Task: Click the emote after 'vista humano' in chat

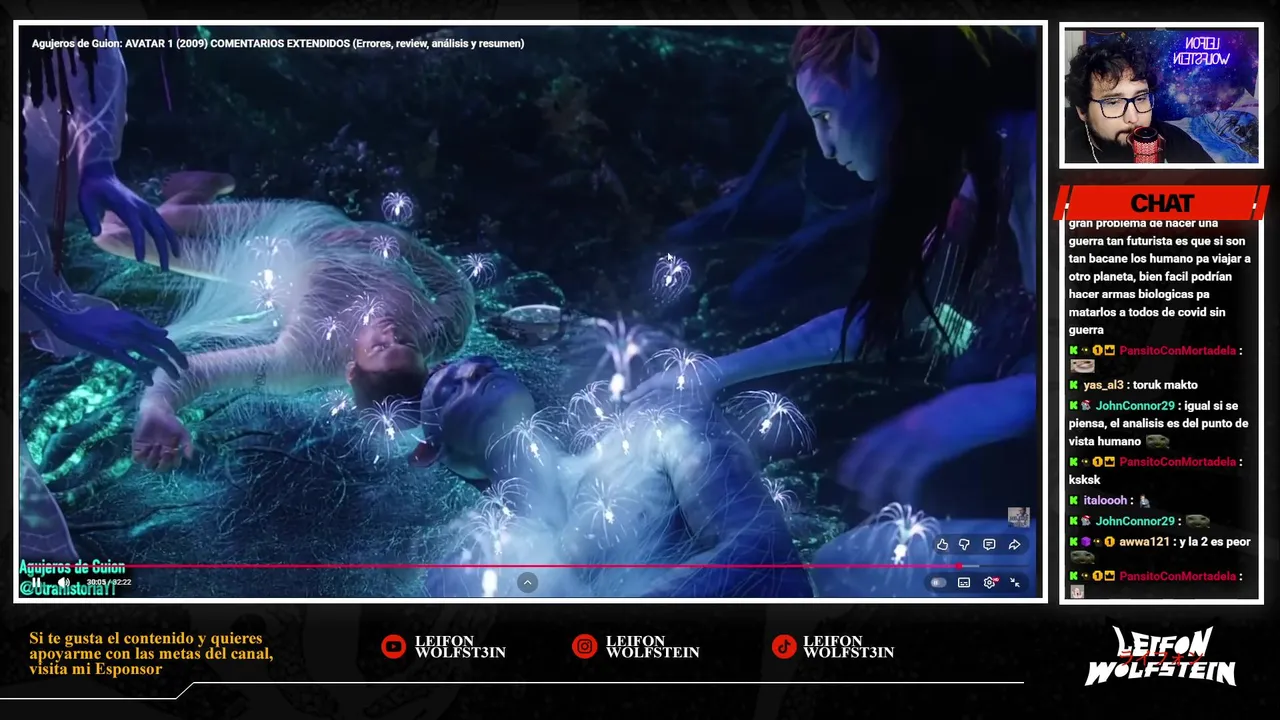Action: coord(1157,441)
